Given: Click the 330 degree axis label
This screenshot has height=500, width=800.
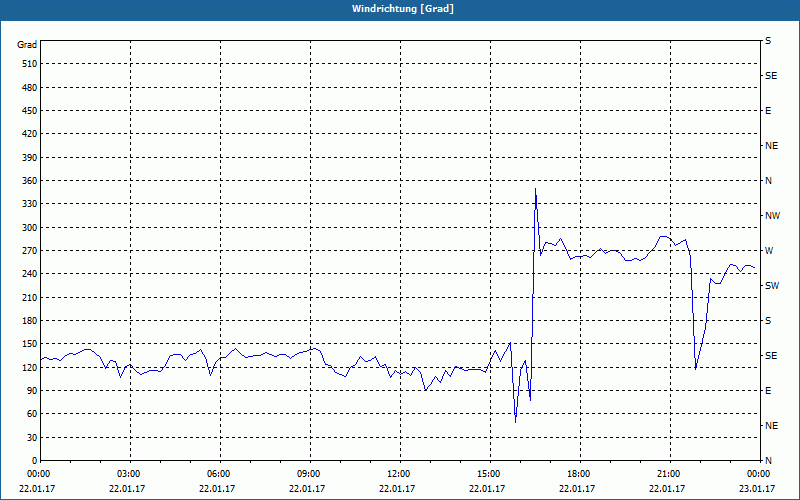Looking at the screenshot, I should (x=30, y=204).
